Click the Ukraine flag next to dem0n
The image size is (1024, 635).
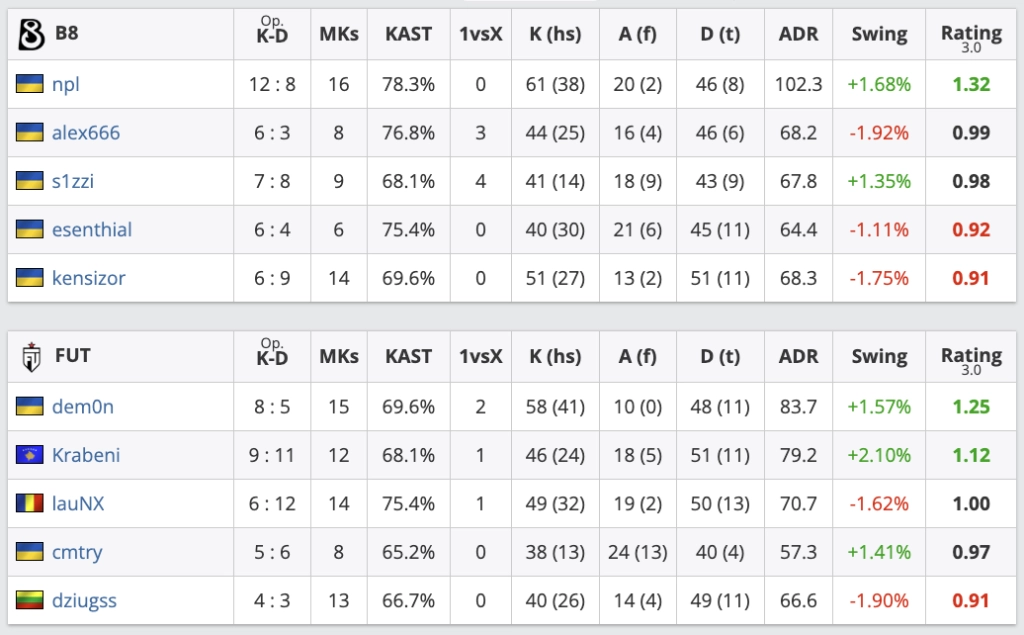click(x=29, y=406)
